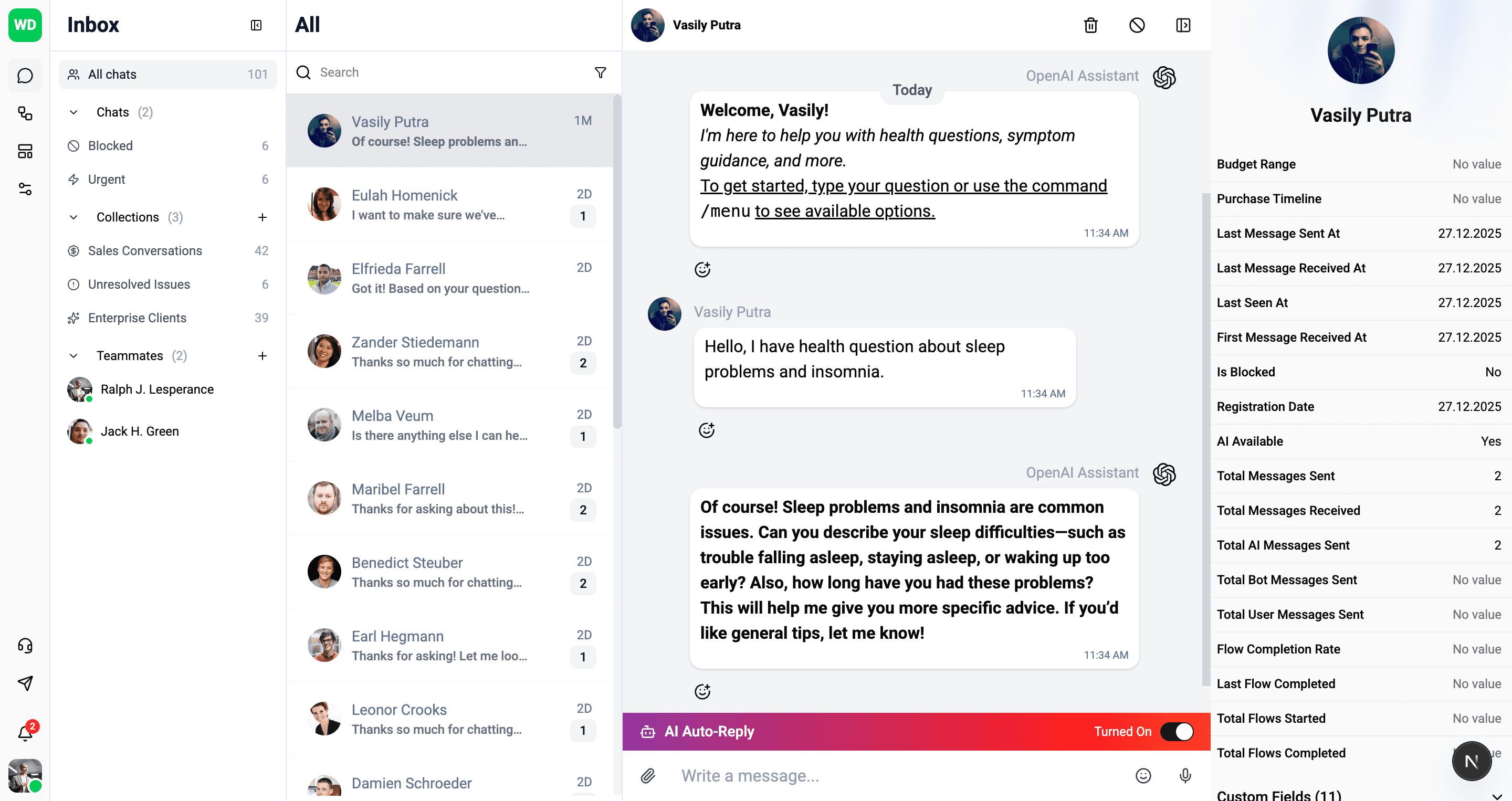The width and height of the screenshot is (1512, 801).
Task: Delete chat using the trash icon
Action: point(1090,25)
